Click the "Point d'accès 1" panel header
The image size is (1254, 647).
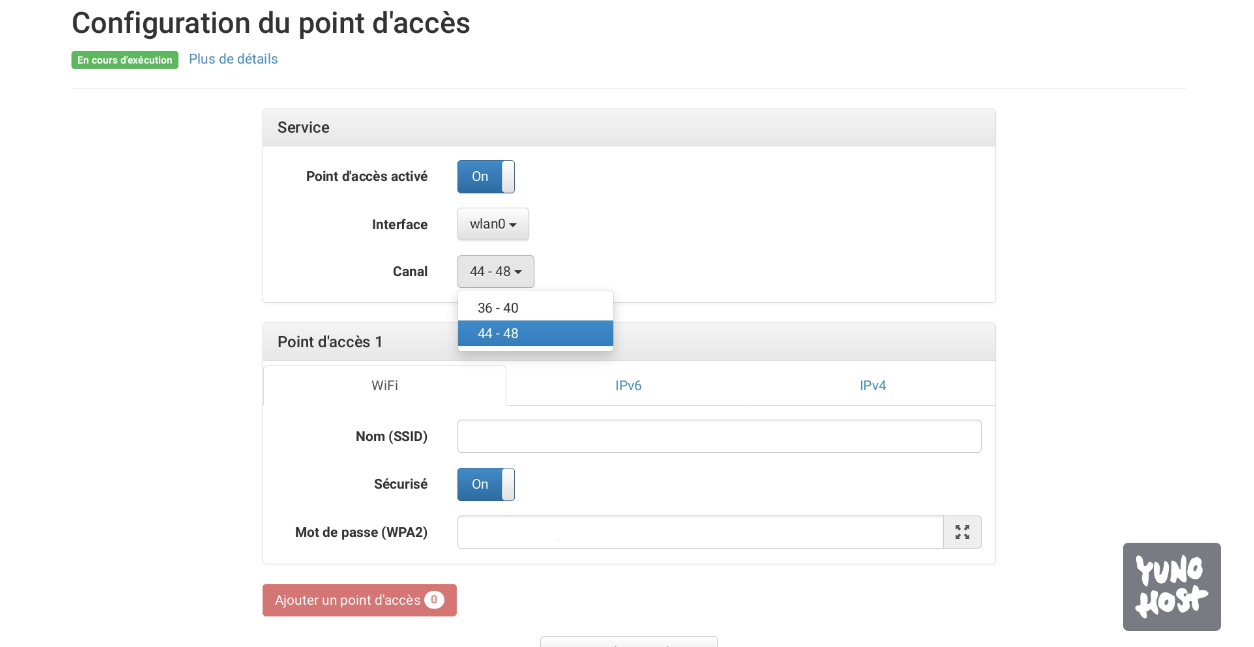click(x=800, y=342)
